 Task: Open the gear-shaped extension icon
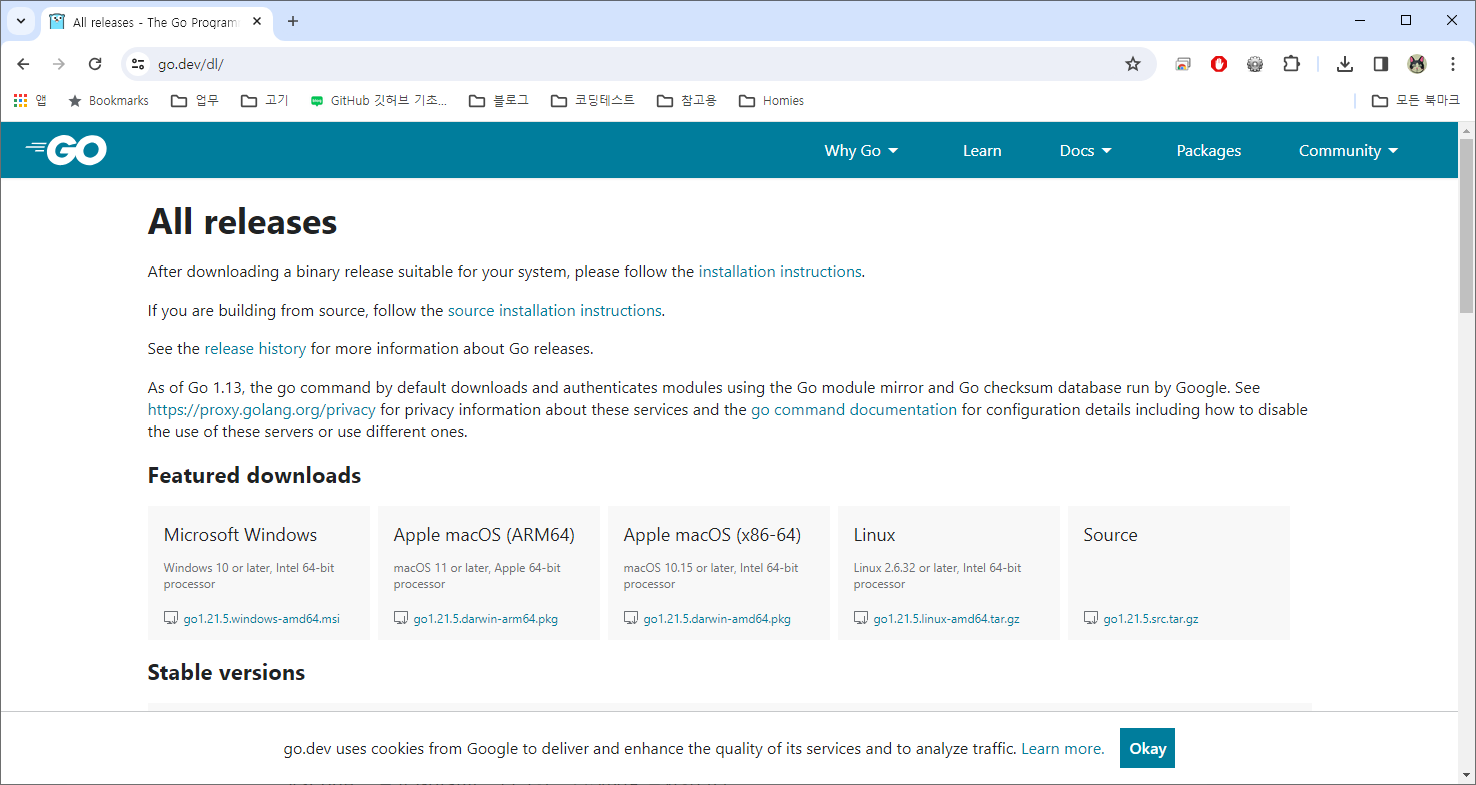pyautogui.click(x=1255, y=64)
